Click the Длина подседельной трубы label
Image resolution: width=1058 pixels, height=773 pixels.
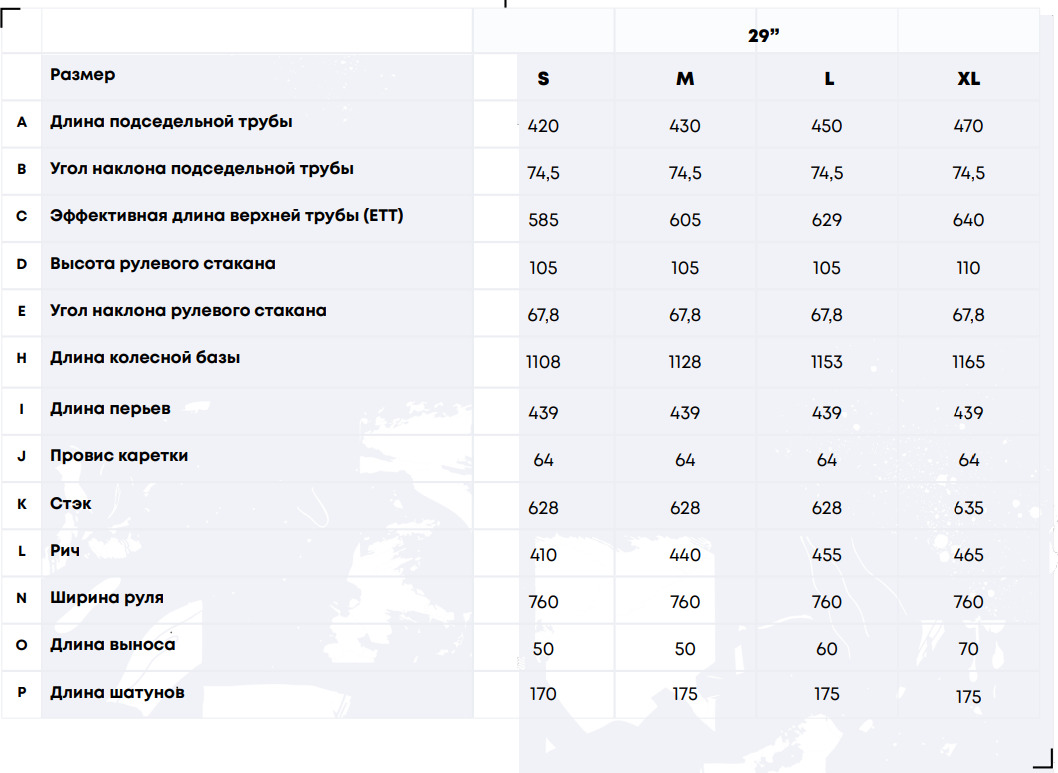pyautogui.click(x=171, y=122)
